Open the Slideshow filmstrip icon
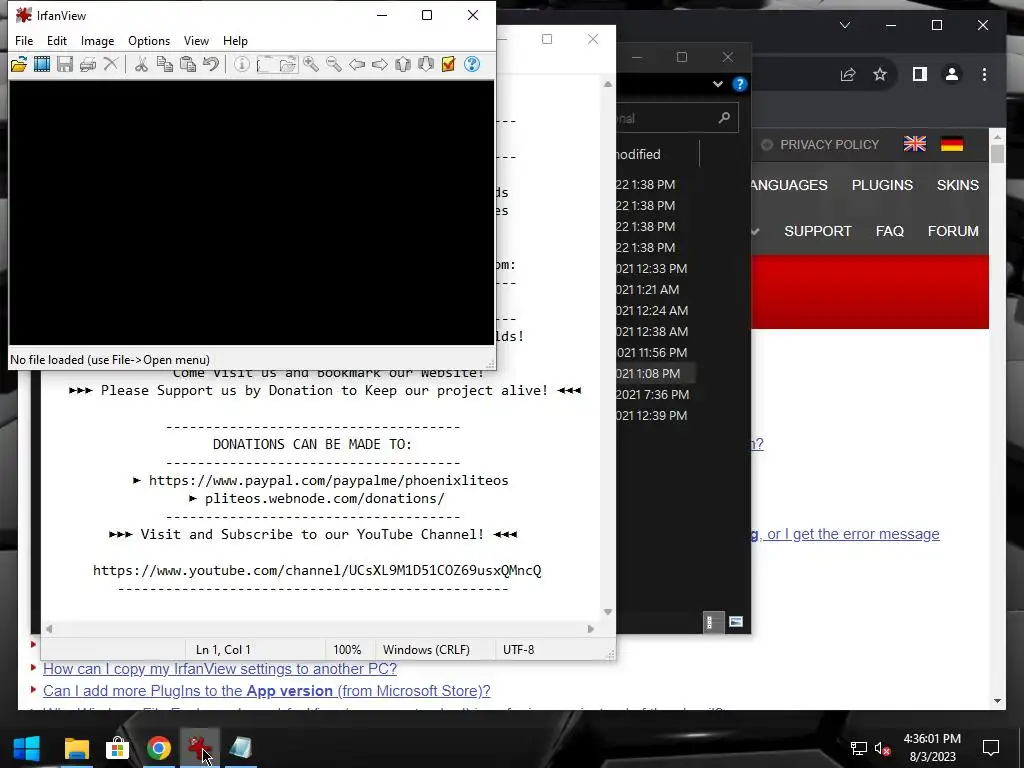 click(42, 64)
